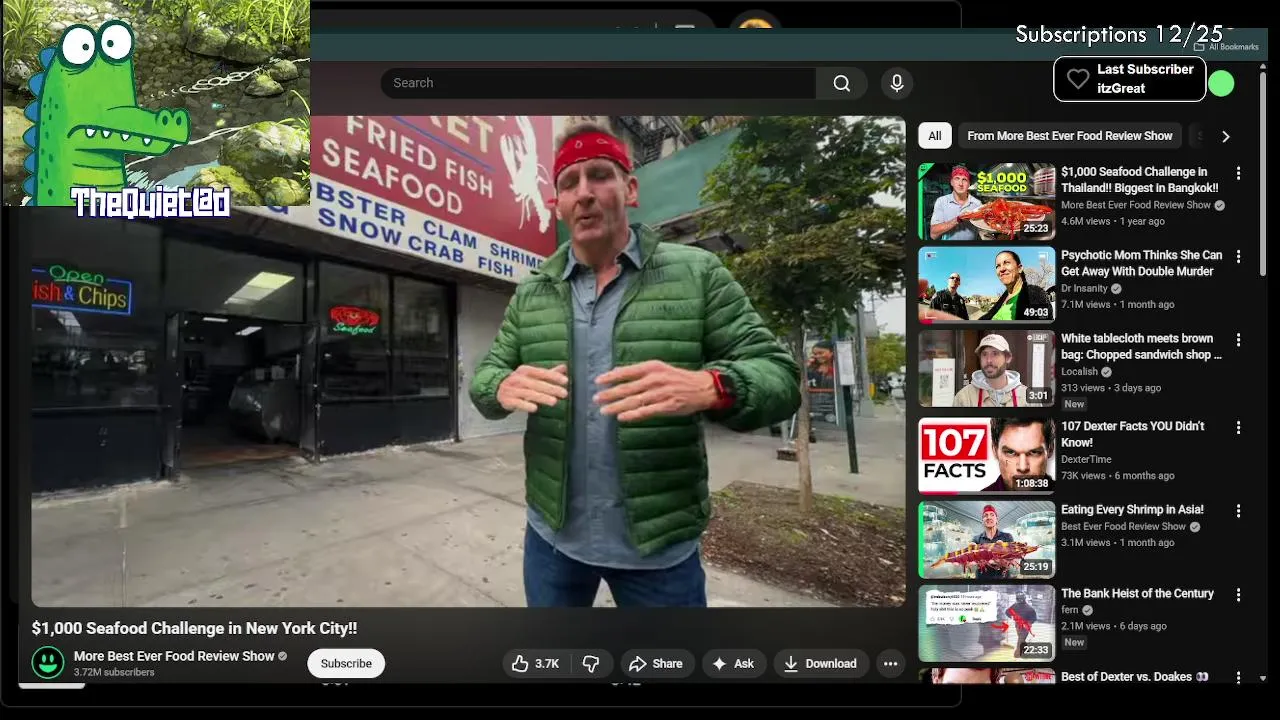The image size is (1280, 720).
Task: Click the Ask button
Action: (732, 663)
